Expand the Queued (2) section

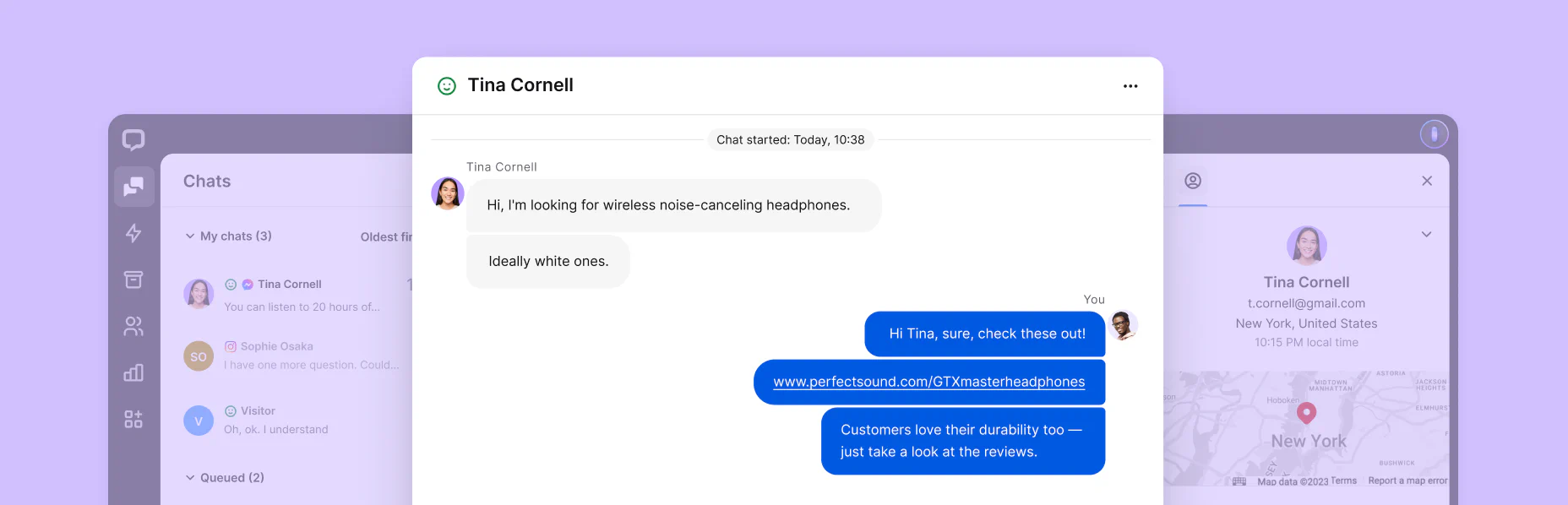click(190, 477)
